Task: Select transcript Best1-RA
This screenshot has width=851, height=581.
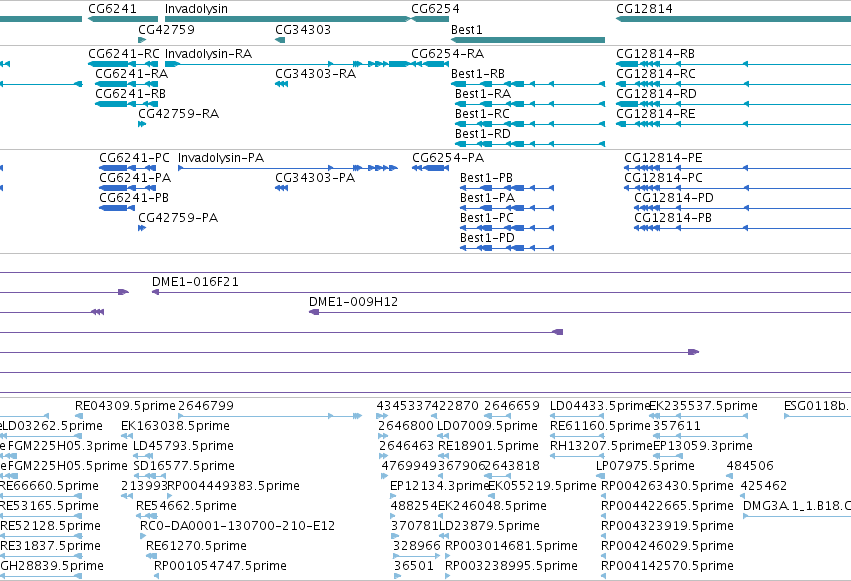Action: (483, 94)
